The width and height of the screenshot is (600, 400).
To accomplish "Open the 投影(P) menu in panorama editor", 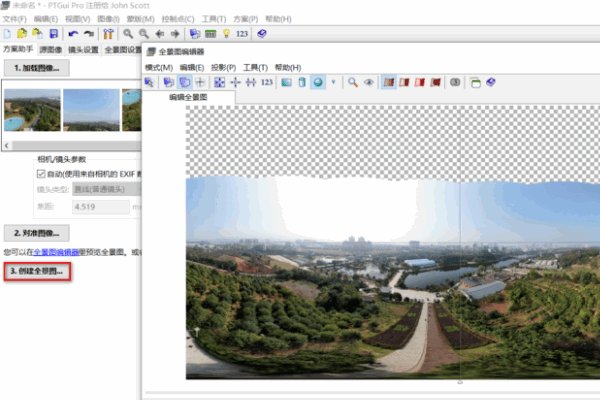I will 225,67.
